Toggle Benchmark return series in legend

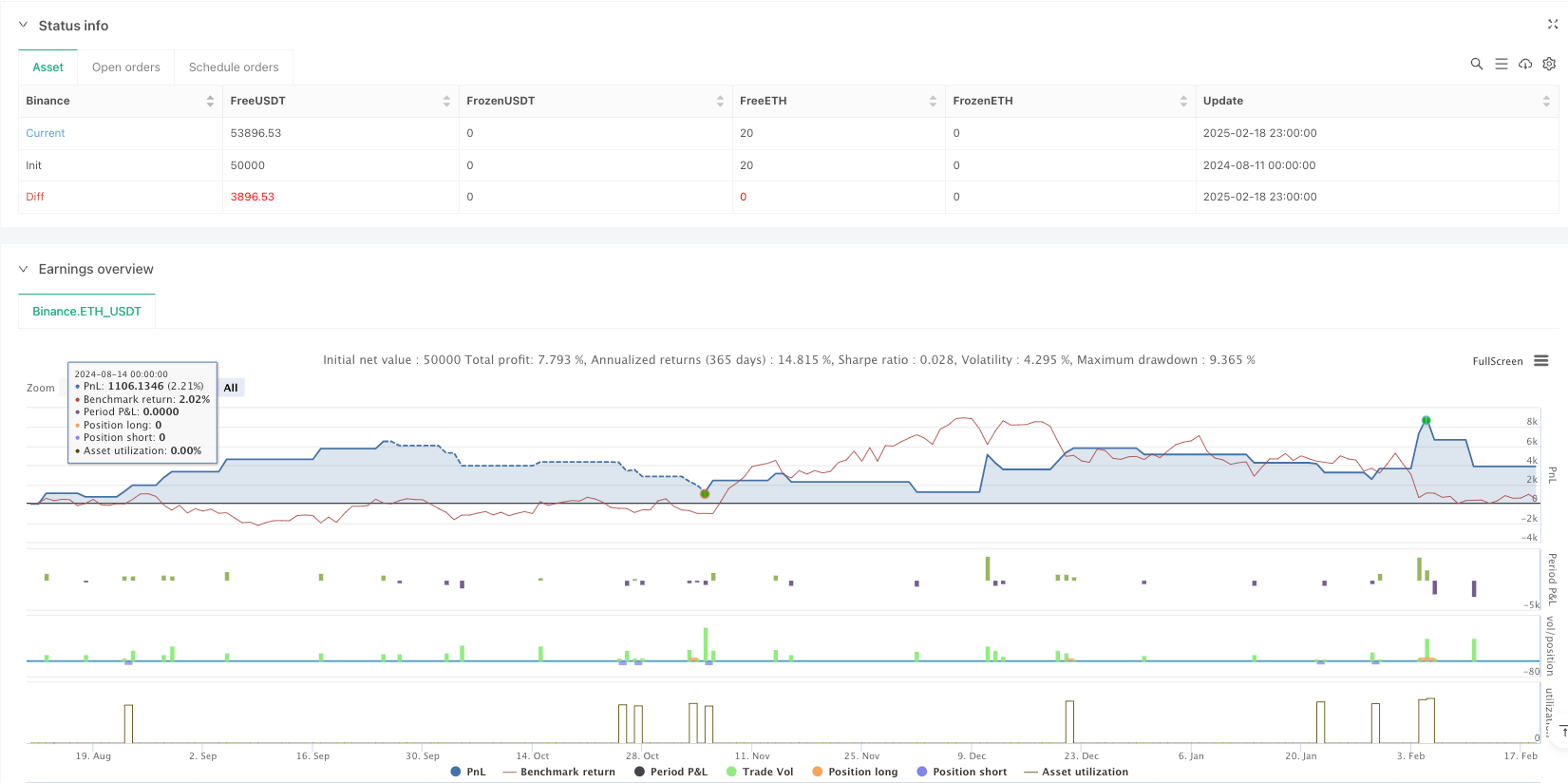(x=559, y=772)
